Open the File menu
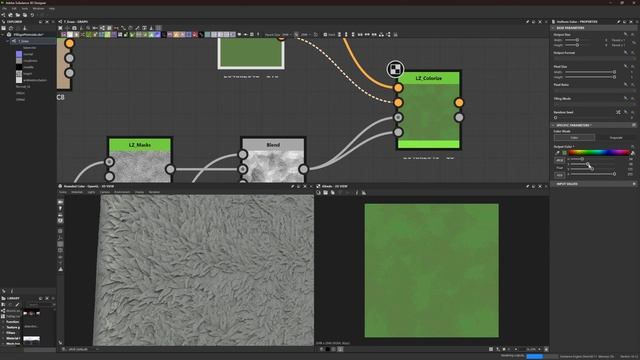Image resolution: width=640 pixels, height=360 pixels. point(4,8)
